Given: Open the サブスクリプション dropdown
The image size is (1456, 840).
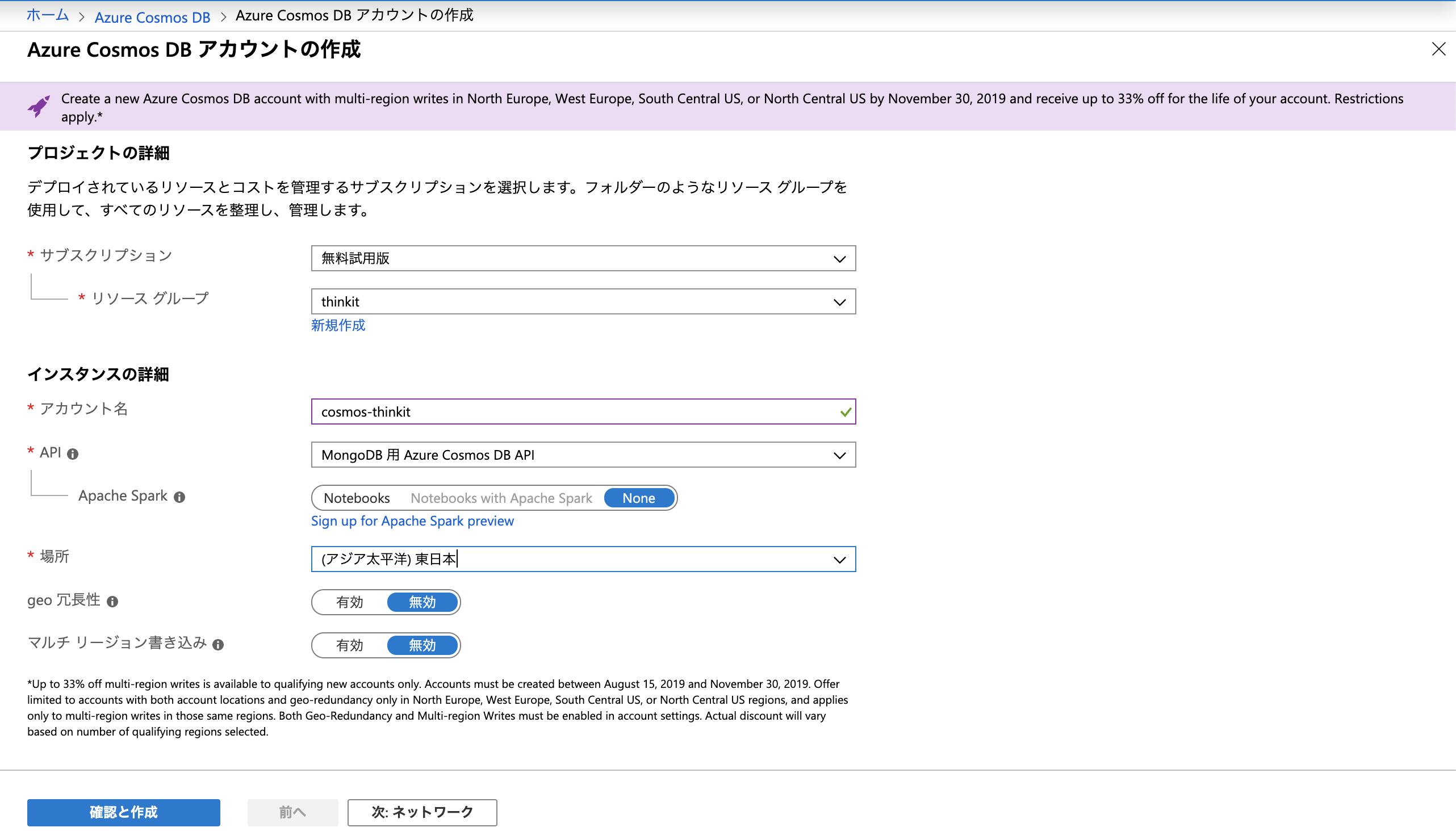Looking at the screenshot, I should point(583,258).
